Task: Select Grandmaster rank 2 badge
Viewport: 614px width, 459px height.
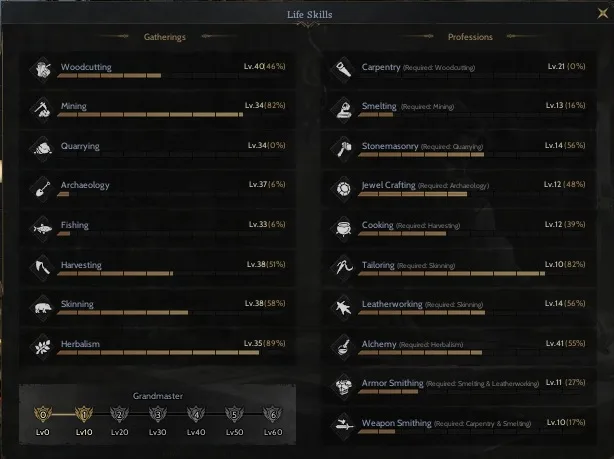Action: [x=119, y=414]
